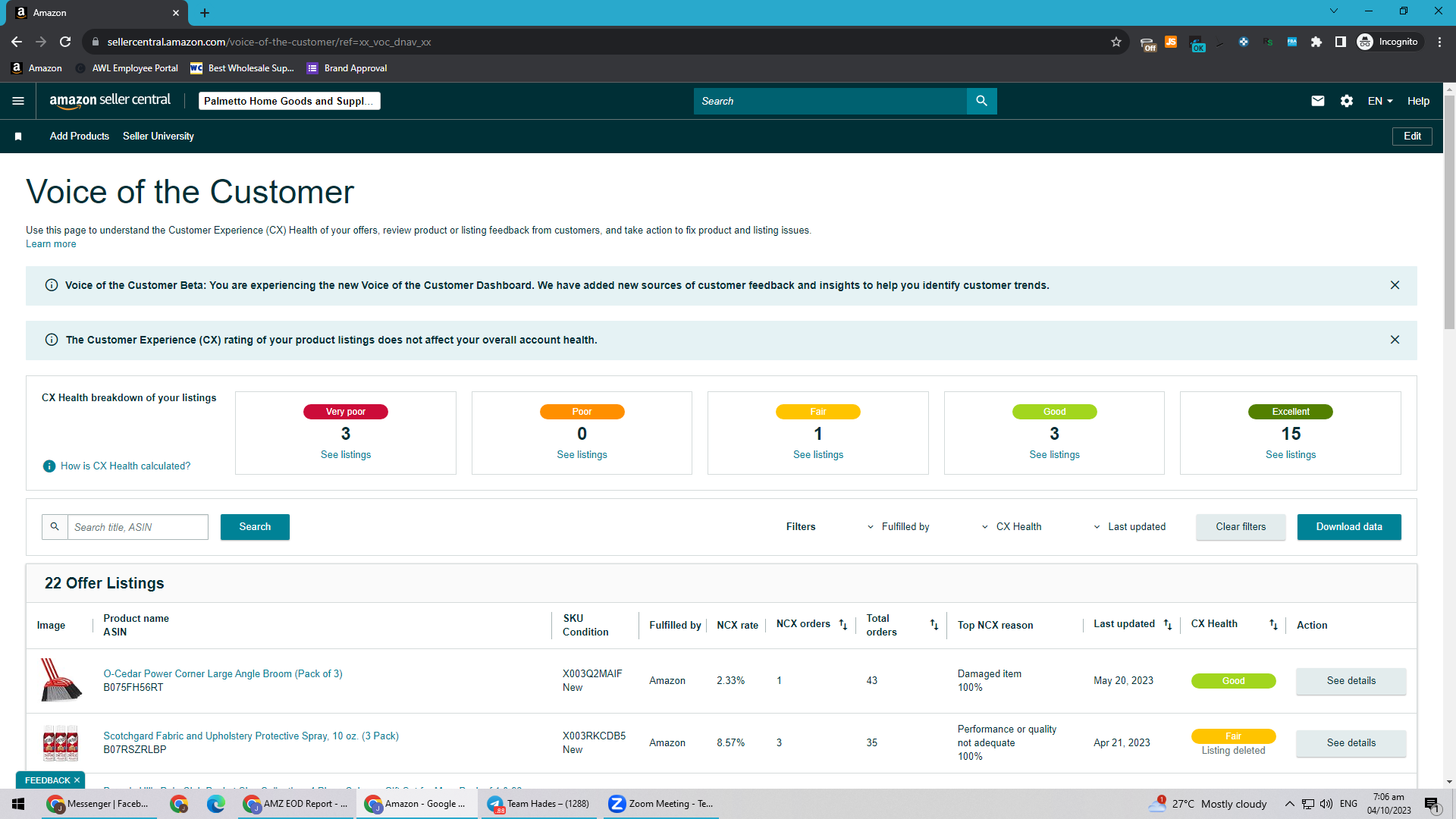The height and width of the screenshot is (819, 1456).
Task: Open How is CX Health calculated link
Action: [x=126, y=466]
